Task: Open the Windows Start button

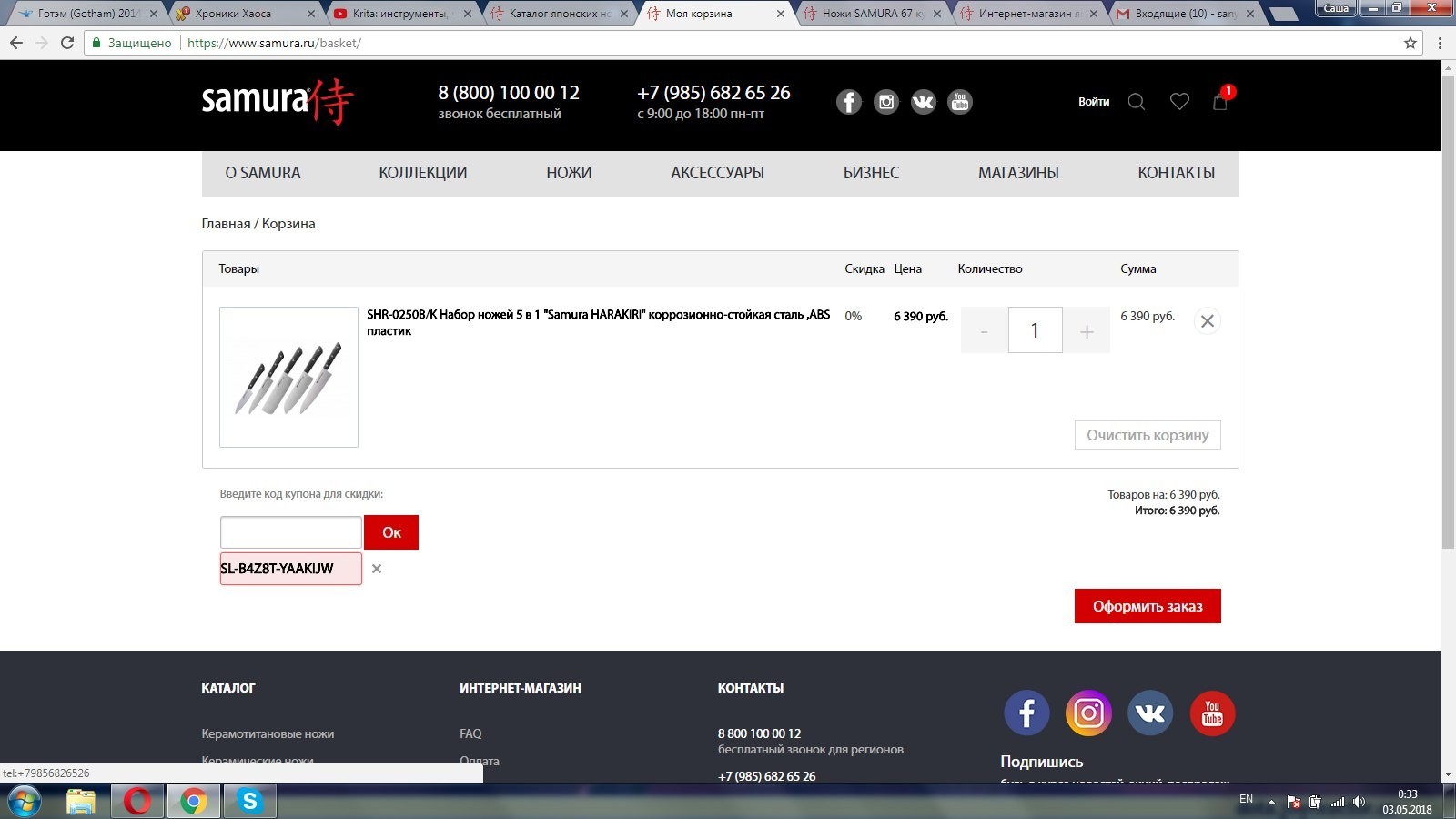Action: (24, 802)
